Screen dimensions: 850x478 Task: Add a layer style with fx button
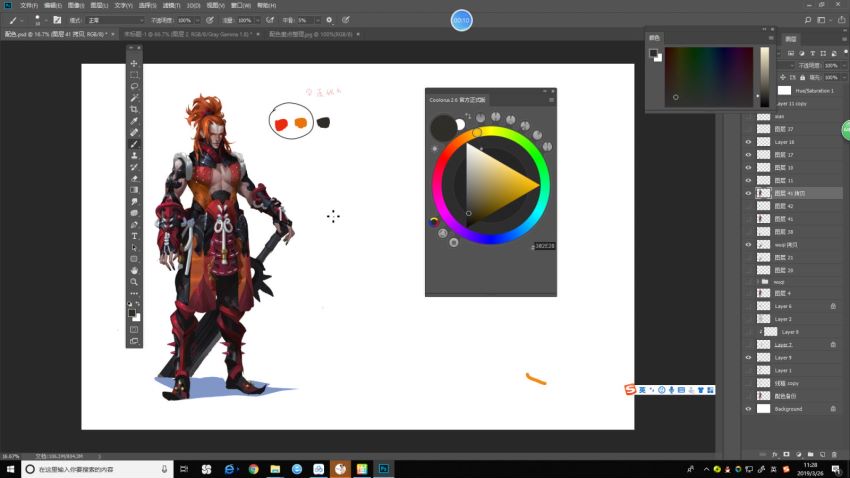point(775,454)
